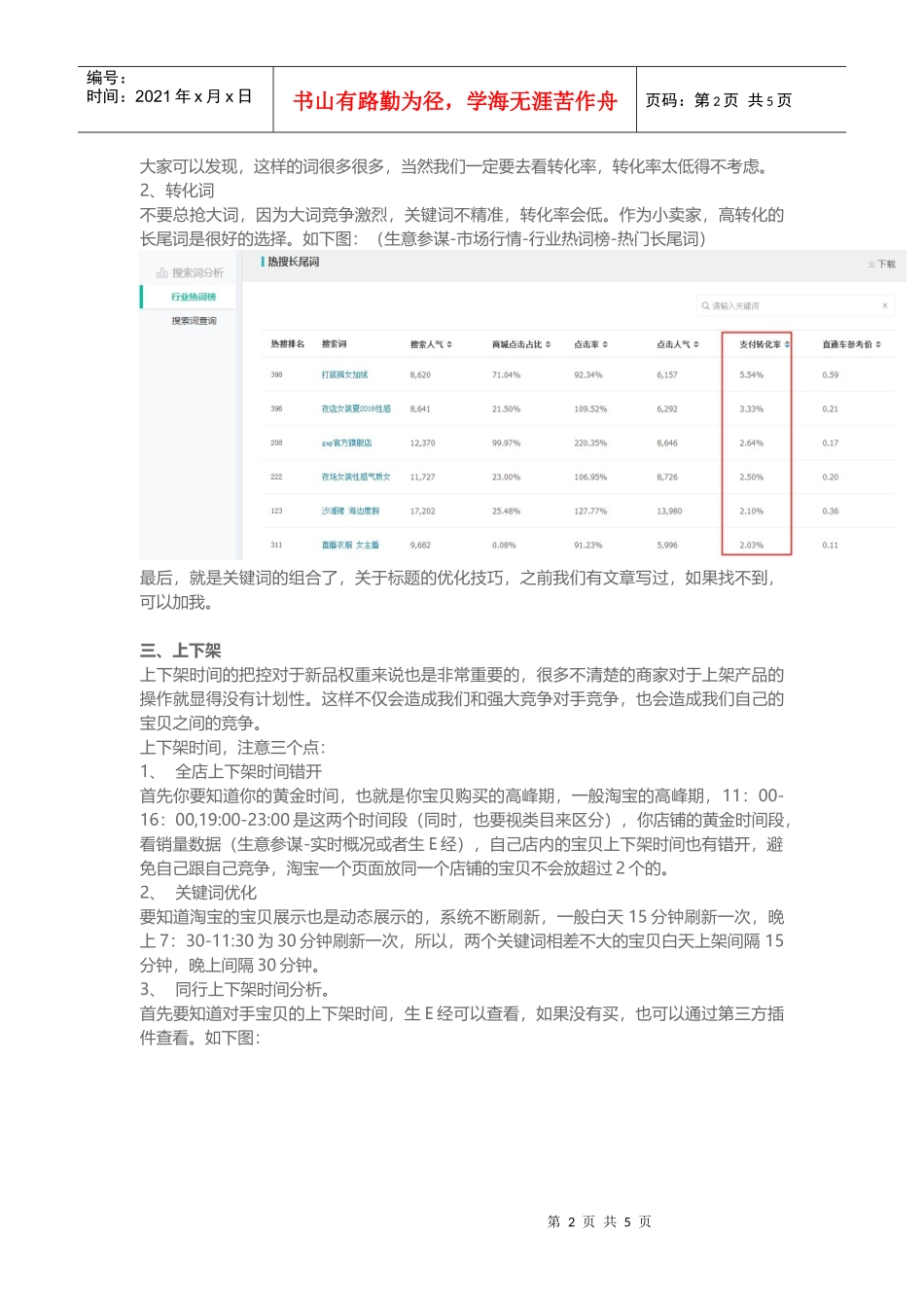Click the 下载 download icon
Image resolution: width=924 pixels, height=1307 pixels.
[871, 265]
